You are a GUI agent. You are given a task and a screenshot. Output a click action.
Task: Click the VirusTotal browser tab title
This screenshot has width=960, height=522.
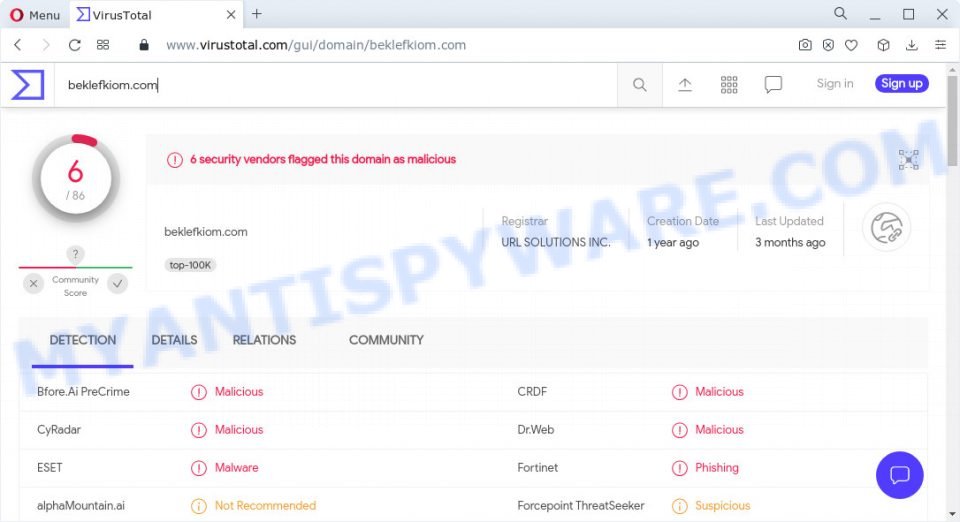point(122,15)
